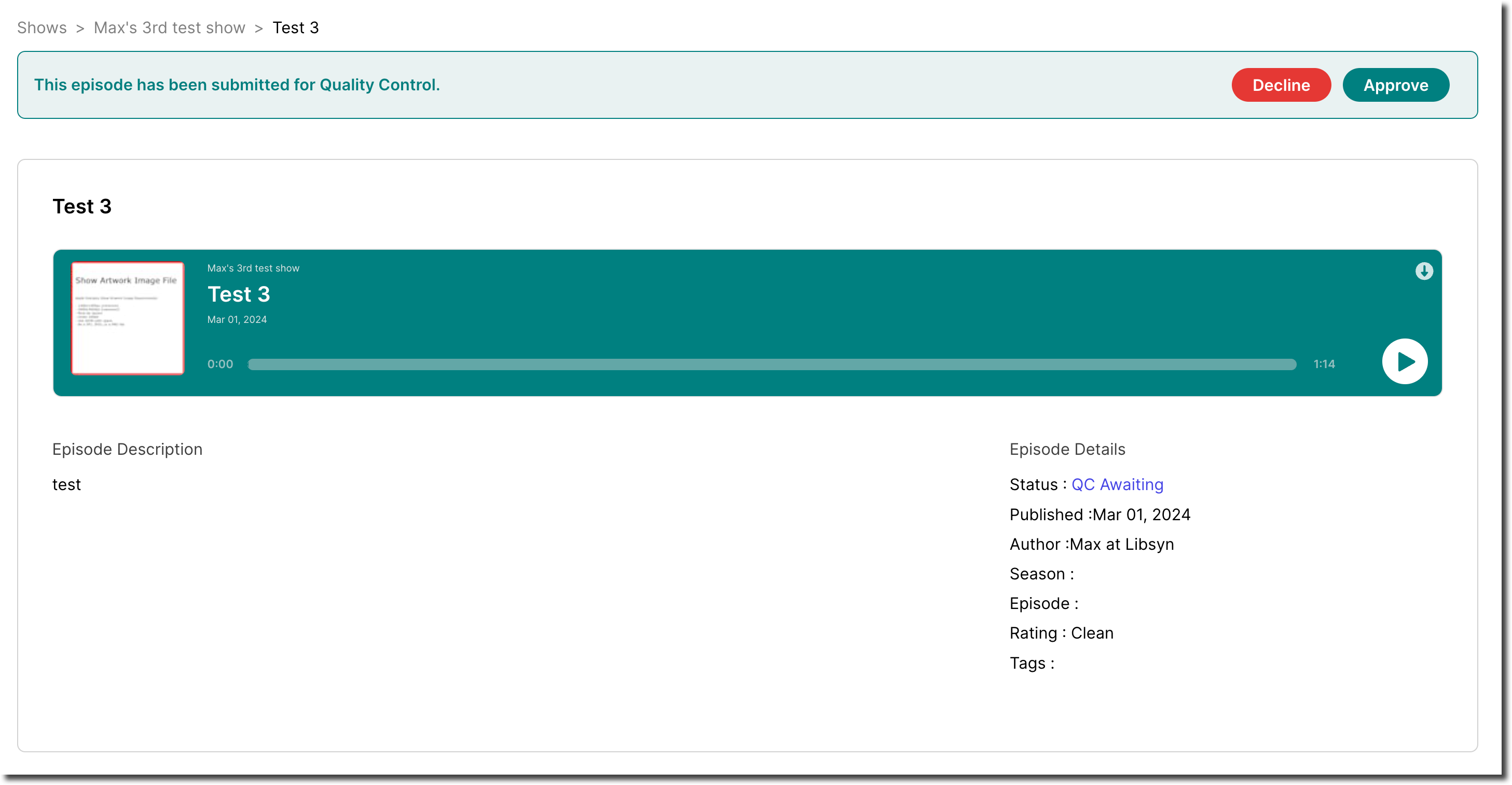Click the player's 'Test 3' title
This screenshot has height=785, width=1512.
[x=238, y=293]
